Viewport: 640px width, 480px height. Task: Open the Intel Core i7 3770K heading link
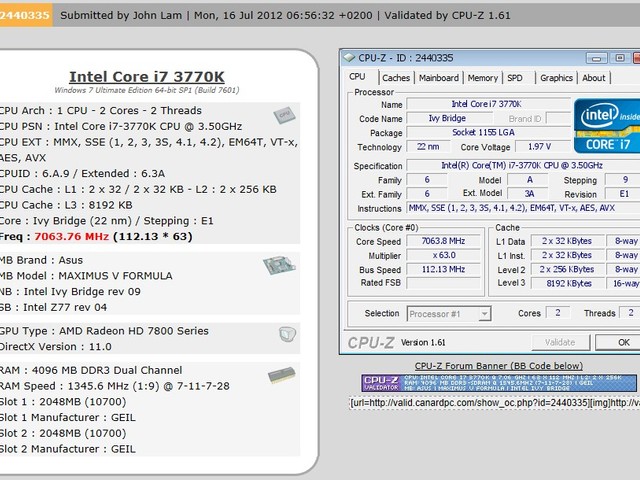coord(147,76)
